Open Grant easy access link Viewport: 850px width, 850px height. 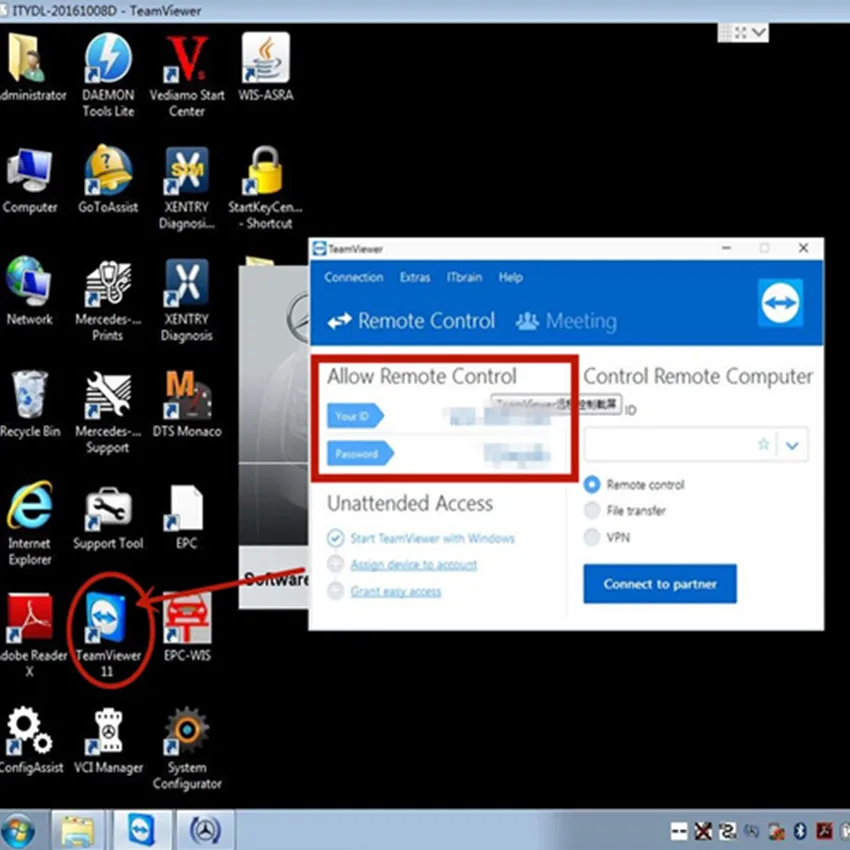(x=396, y=591)
